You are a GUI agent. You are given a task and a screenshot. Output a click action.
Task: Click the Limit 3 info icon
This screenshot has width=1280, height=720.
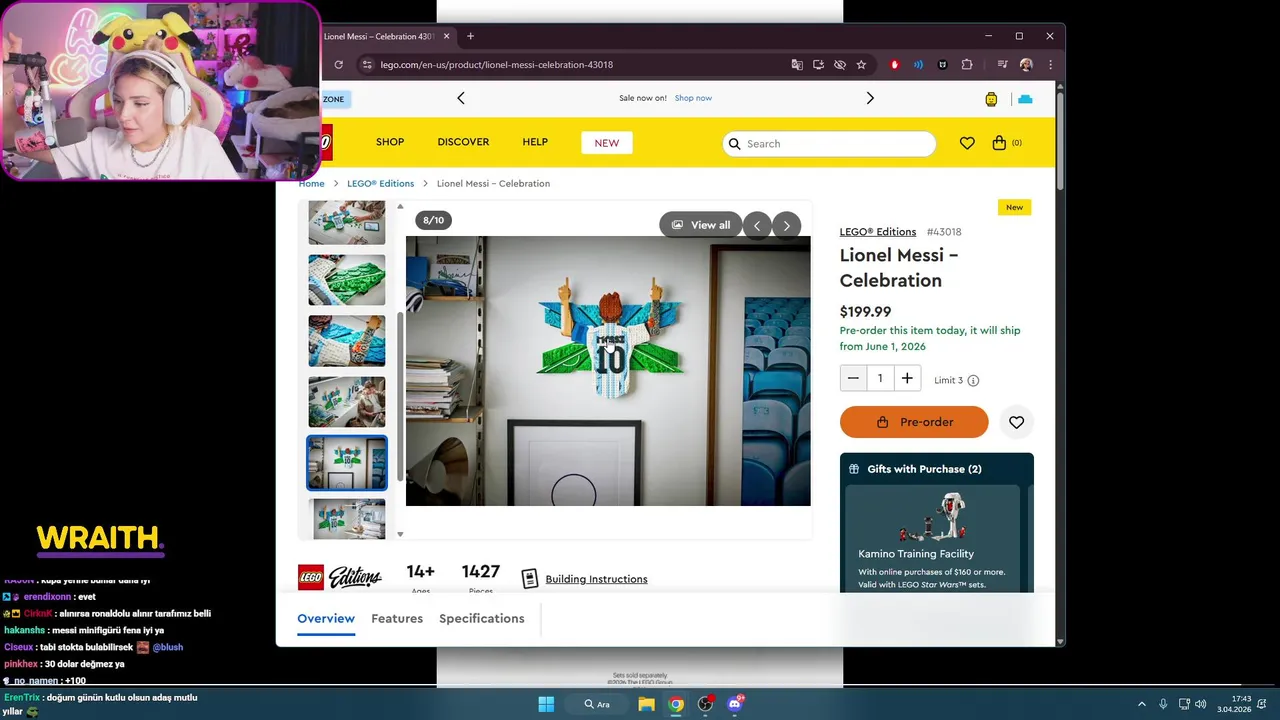pos(973,380)
